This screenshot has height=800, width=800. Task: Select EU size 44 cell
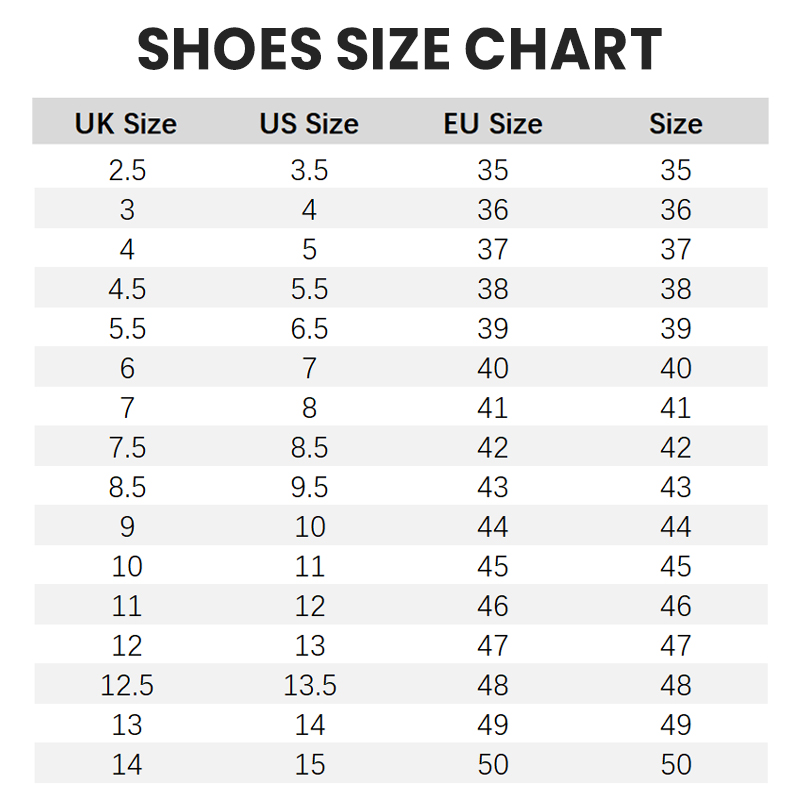pyautogui.click(x=493, y=527)
